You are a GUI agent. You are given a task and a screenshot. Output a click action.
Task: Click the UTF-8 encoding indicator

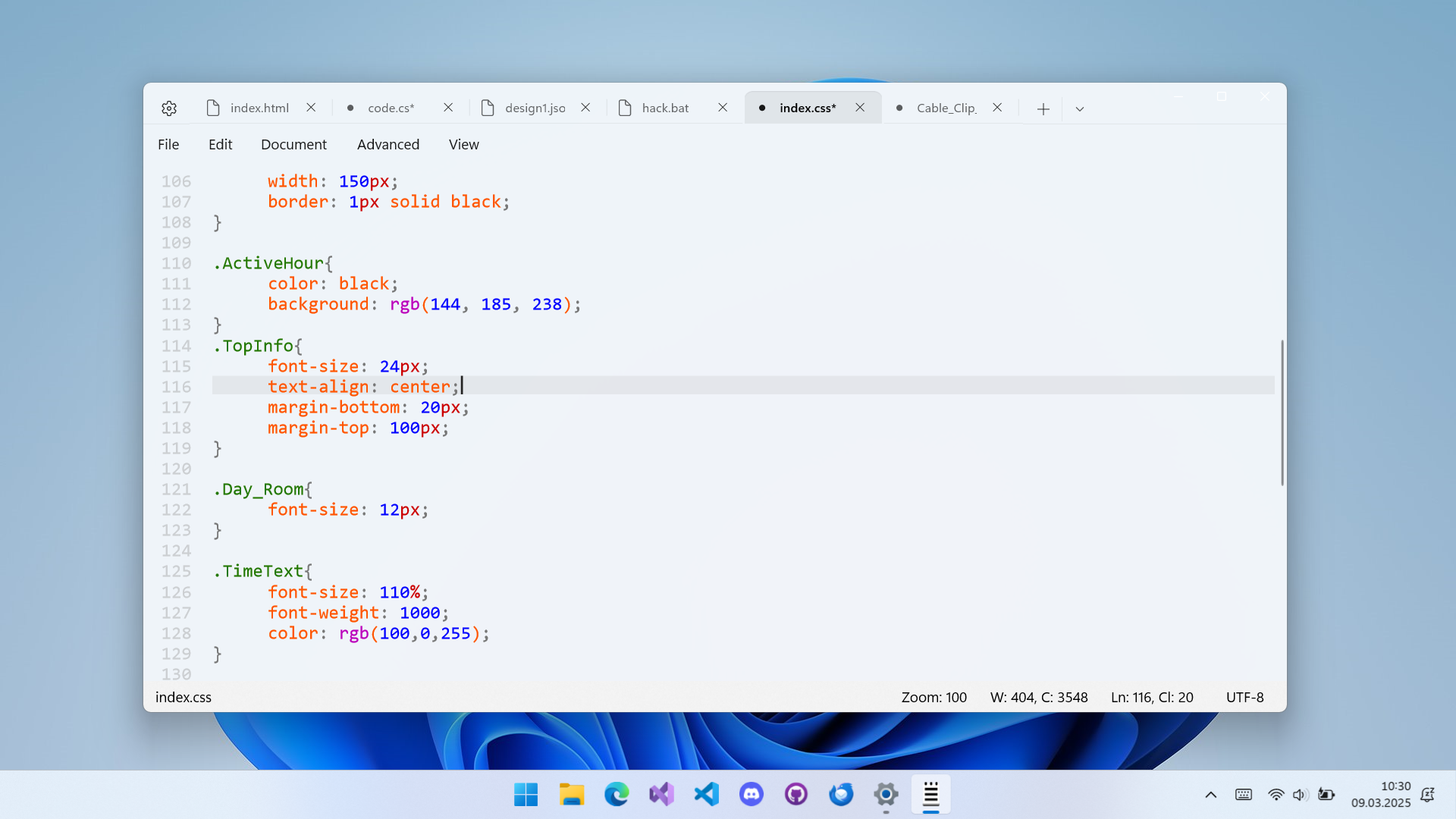(1245, 698)
